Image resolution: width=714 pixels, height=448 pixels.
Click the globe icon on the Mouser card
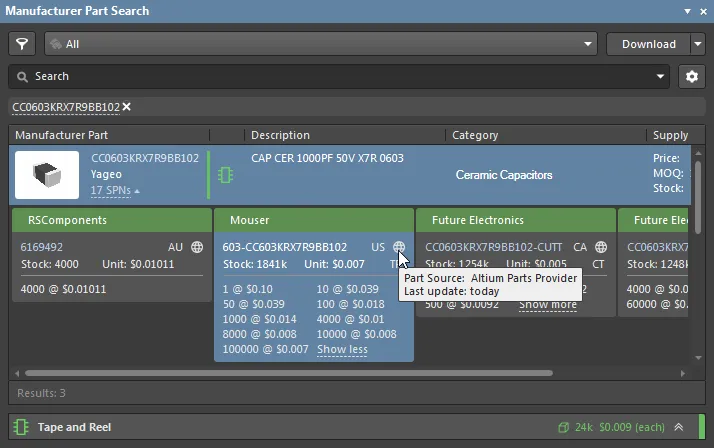pyautogui.click(x=399, y=247)
